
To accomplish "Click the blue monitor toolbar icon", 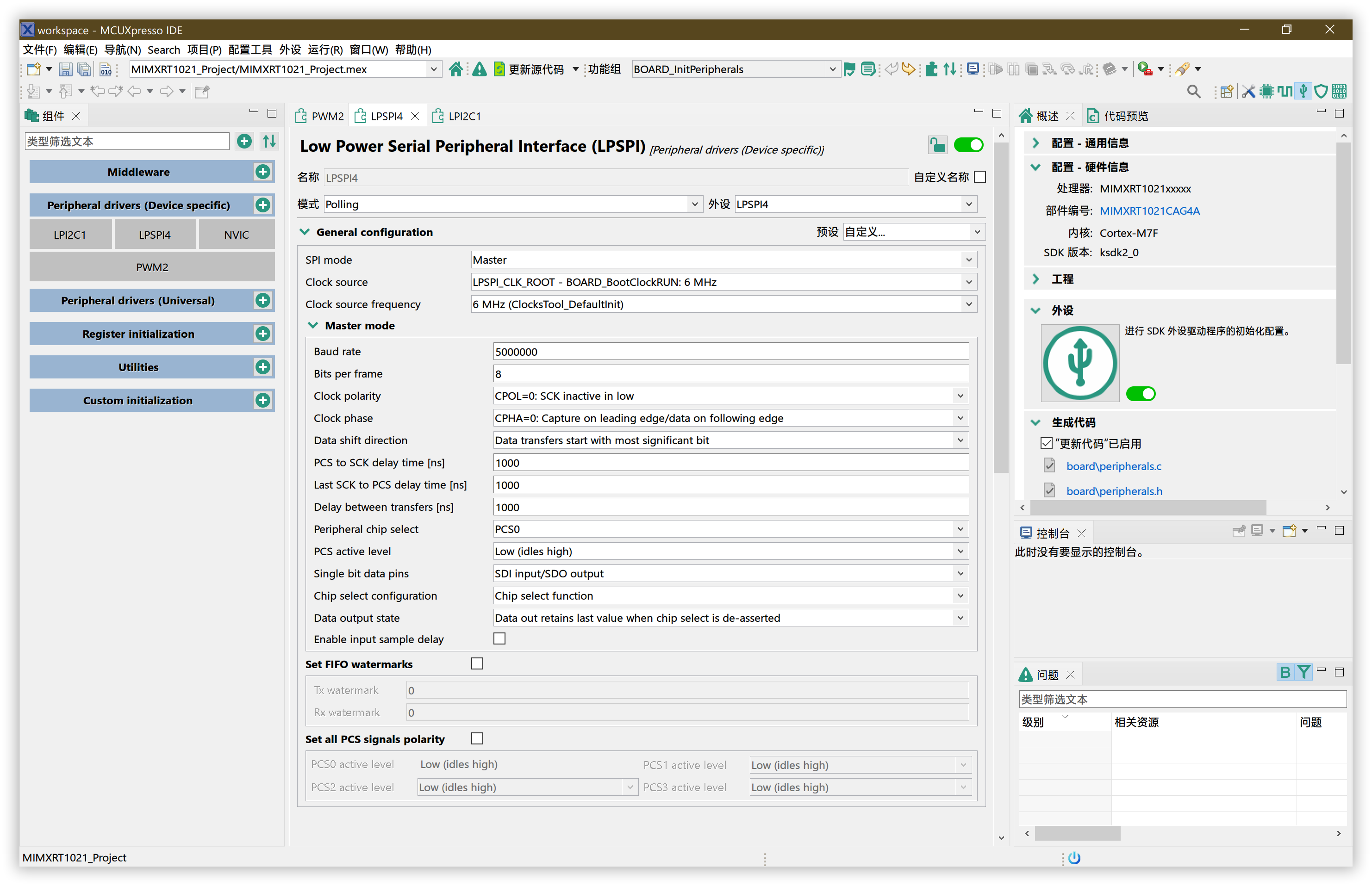I will (973, 69).
